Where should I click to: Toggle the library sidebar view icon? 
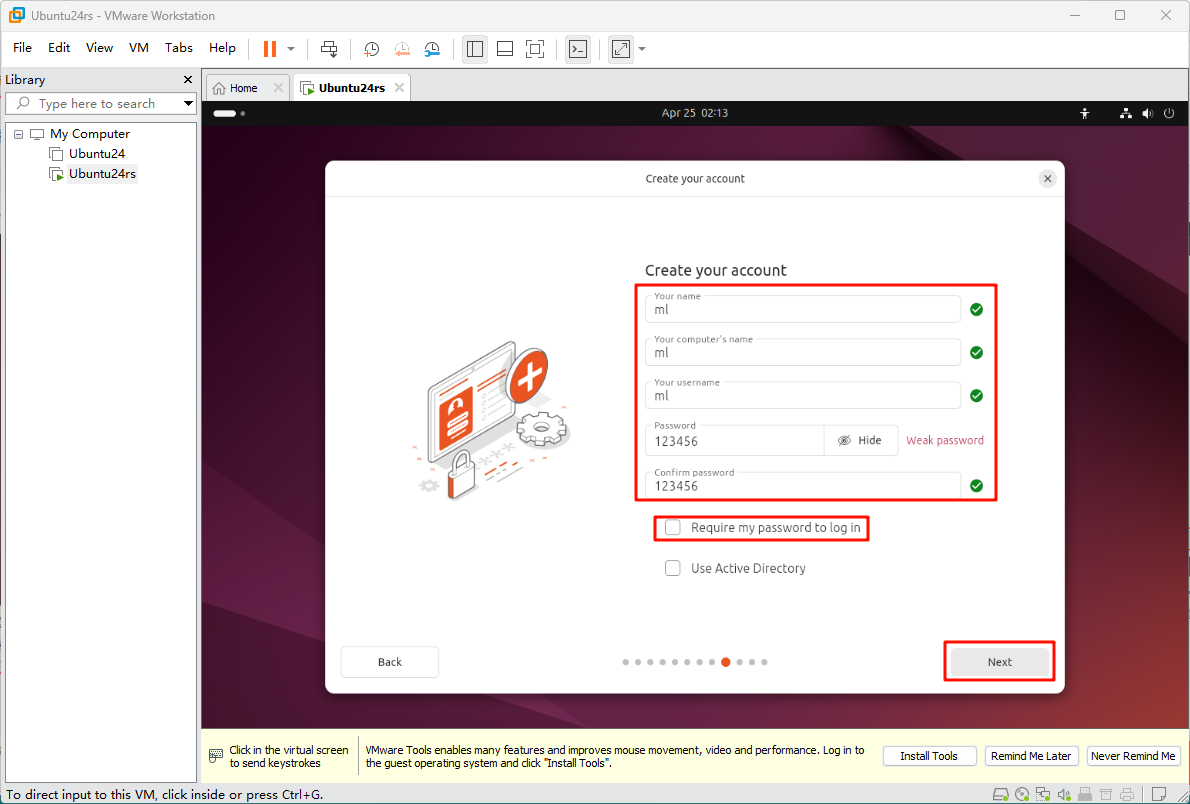475,49
